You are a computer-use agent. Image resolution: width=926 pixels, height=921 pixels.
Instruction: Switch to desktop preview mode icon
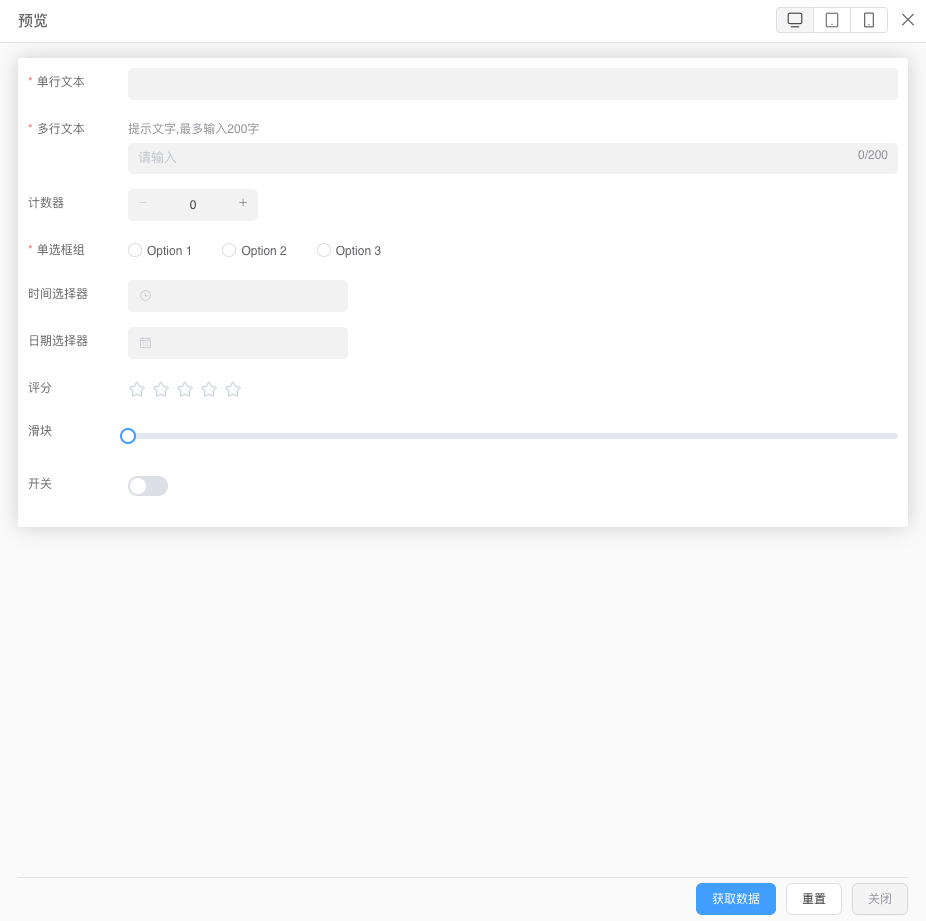point(795,20)
